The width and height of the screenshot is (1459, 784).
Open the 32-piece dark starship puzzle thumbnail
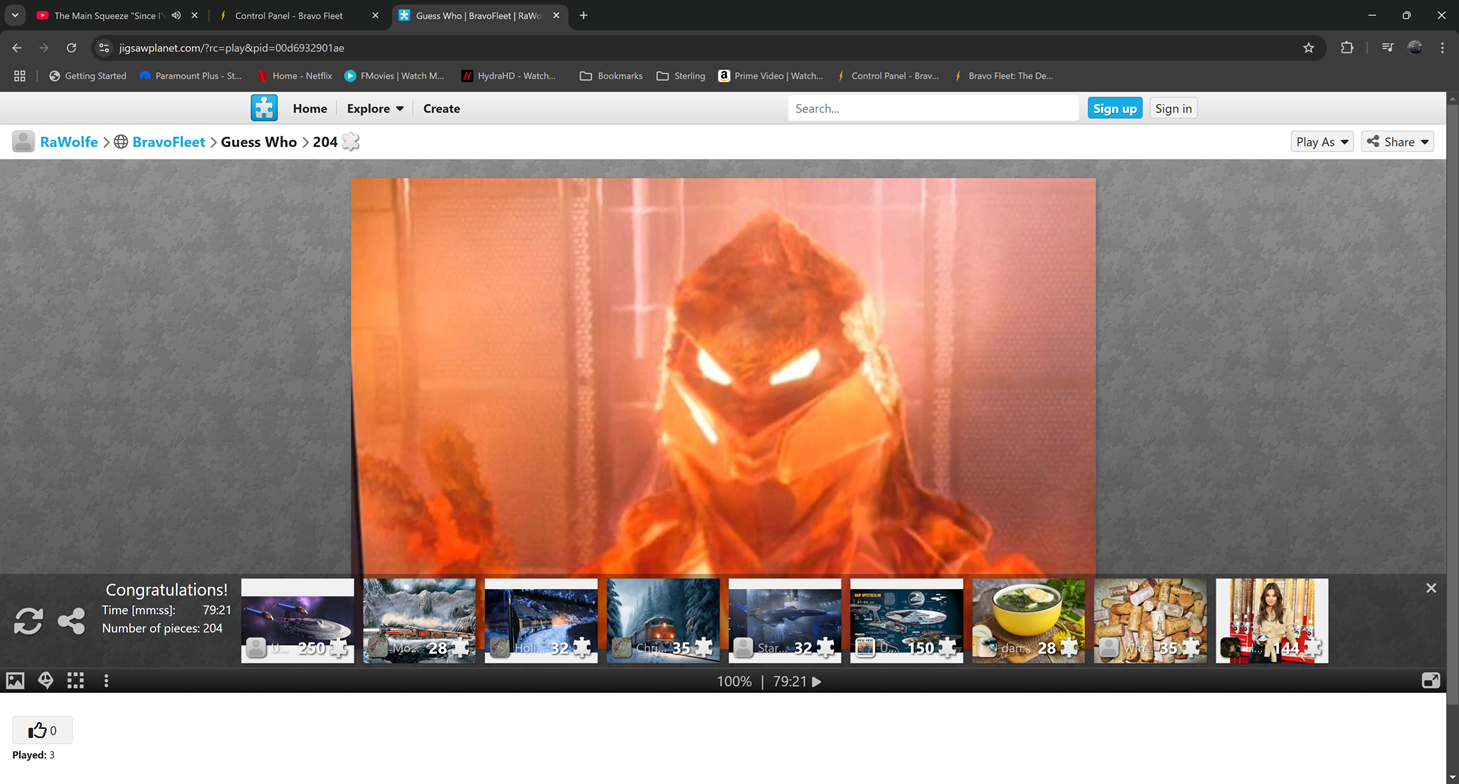click(785, 620)
